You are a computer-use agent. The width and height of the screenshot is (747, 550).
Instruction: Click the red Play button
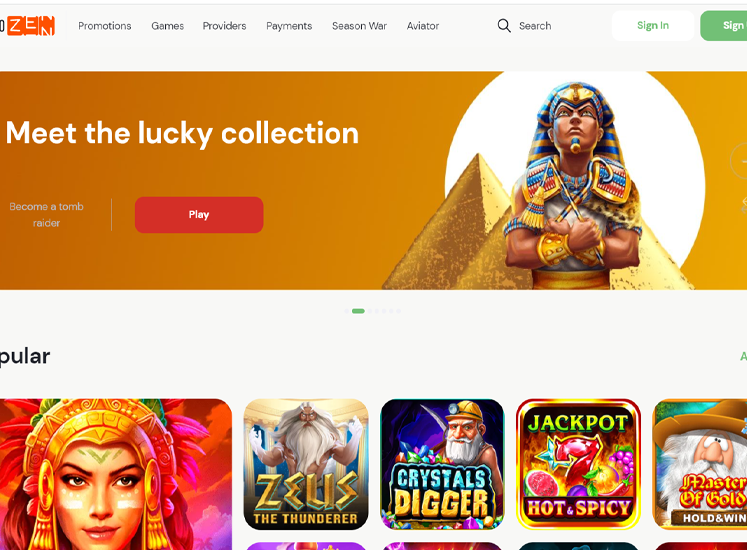199,215
